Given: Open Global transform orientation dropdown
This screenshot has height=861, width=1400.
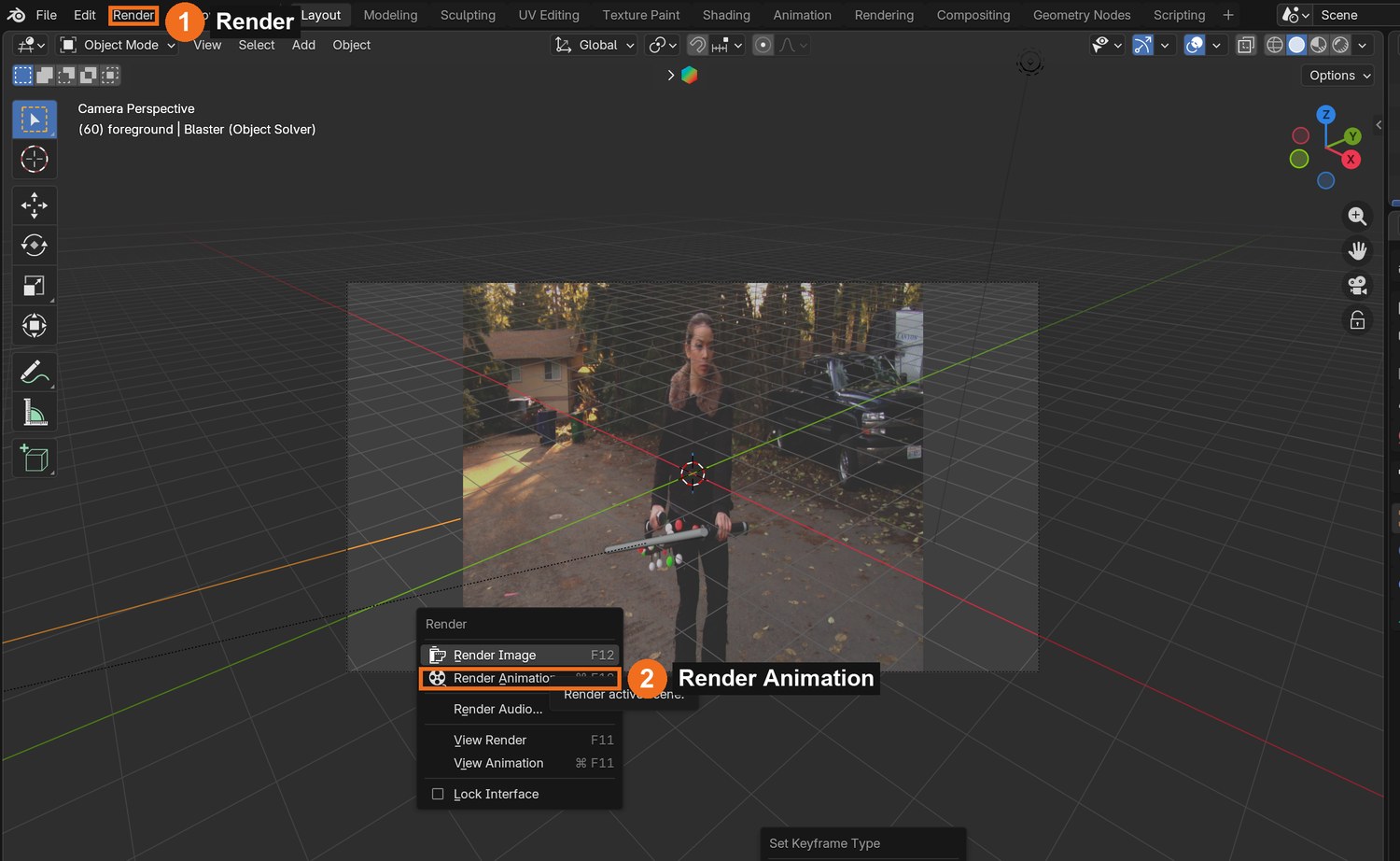Looking at the screenshot, I should [595, 45].
